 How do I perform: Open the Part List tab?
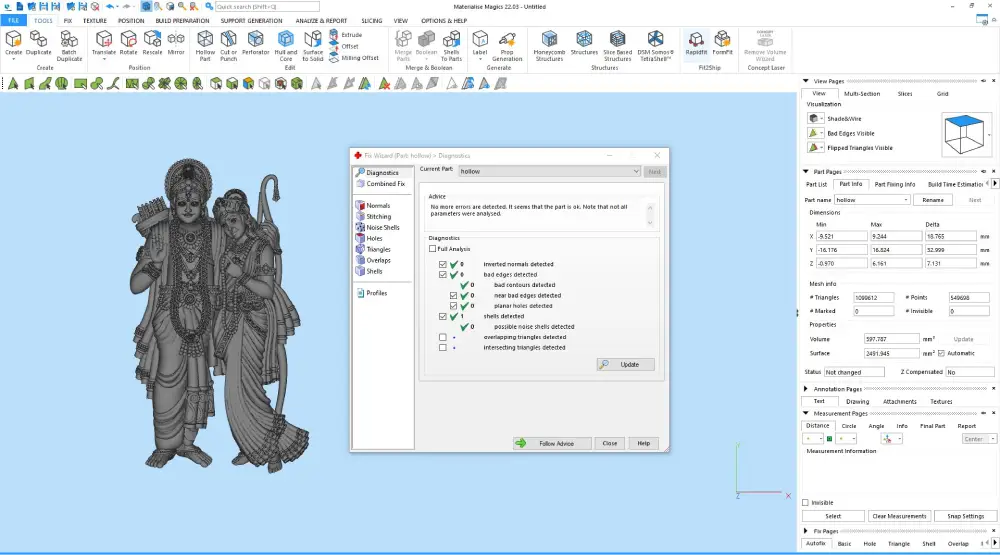coord(816,184)
